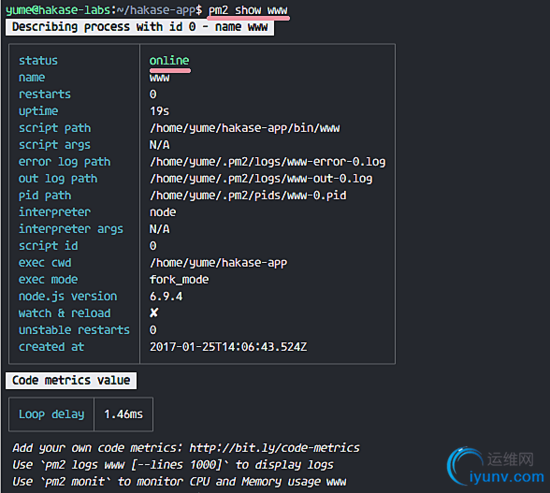Click the 'interpreter args' label
Image resolution: width=550 pixels, height=493 pixels.
point(71,229)
